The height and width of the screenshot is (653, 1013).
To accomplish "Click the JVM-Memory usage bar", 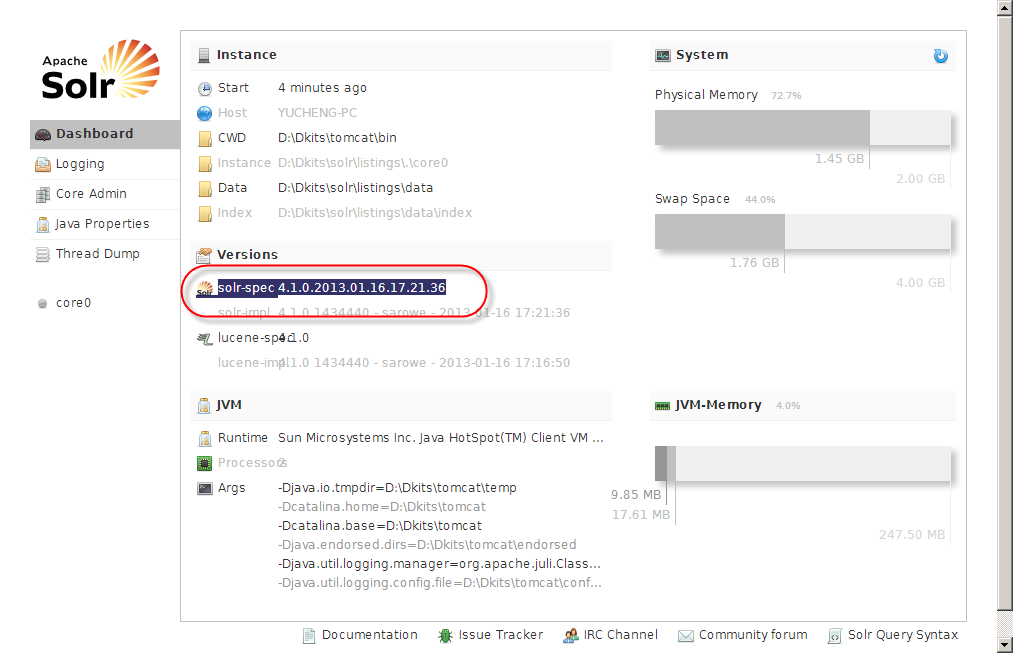I will [802, 463].
